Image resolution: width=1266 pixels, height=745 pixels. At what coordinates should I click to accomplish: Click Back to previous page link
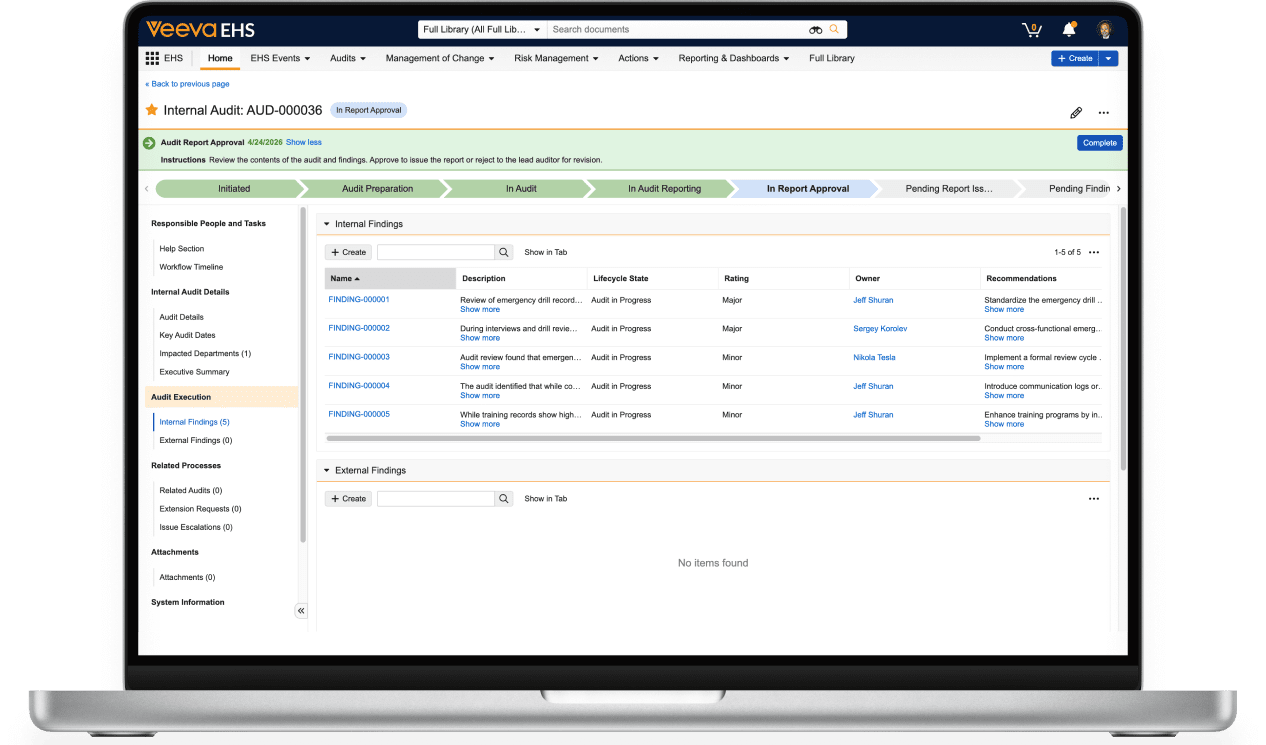click(x=187, y=84)
